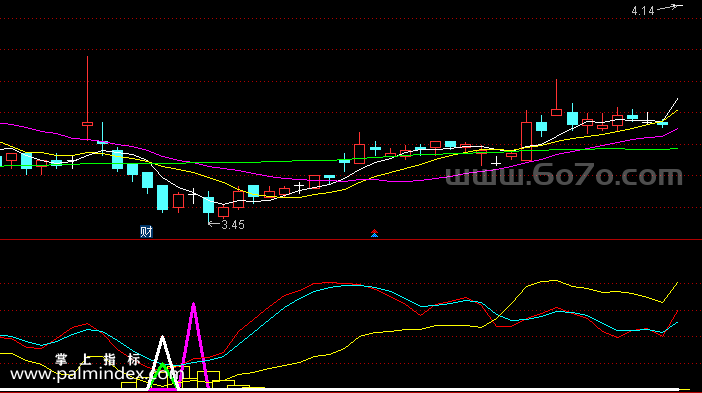Open the www.palmindex.com watermark link
This screenshot has height=393, width=702.
[96, 374]
